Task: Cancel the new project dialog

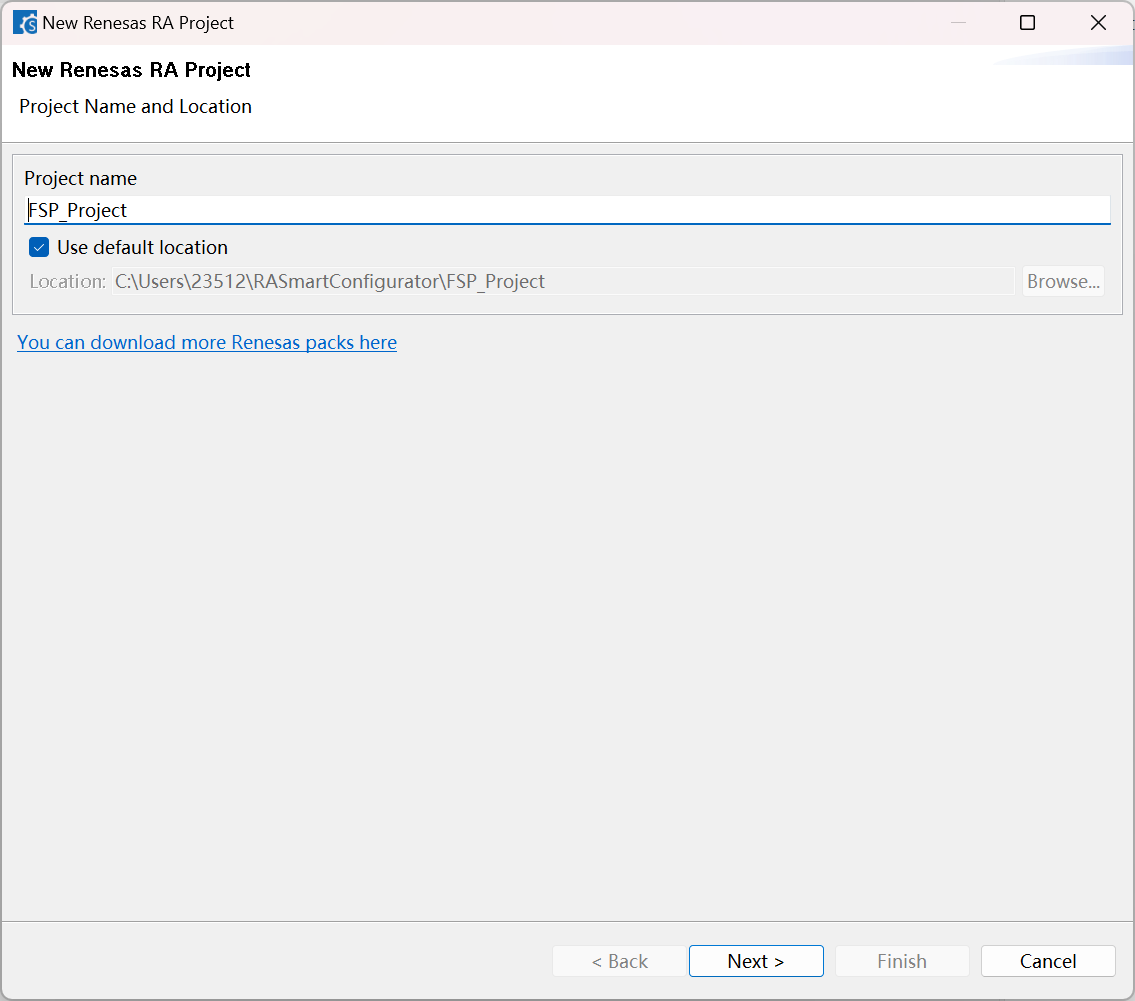Action: (x=1047, y=960)
